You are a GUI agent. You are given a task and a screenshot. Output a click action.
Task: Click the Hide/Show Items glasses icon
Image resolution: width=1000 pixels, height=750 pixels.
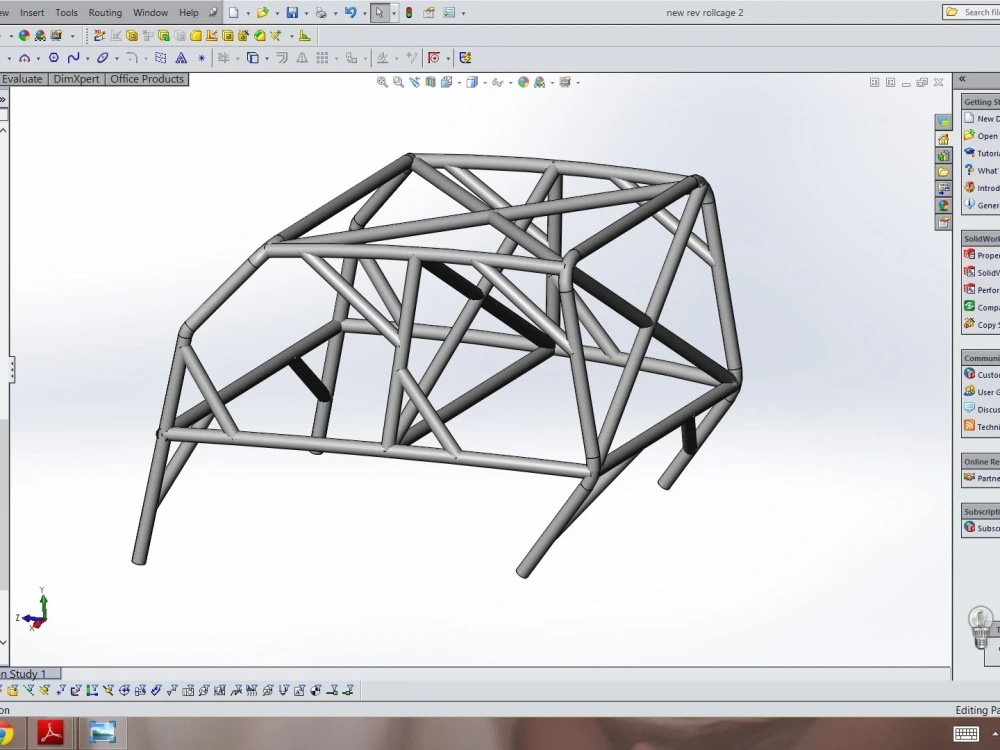click(497, 82)
